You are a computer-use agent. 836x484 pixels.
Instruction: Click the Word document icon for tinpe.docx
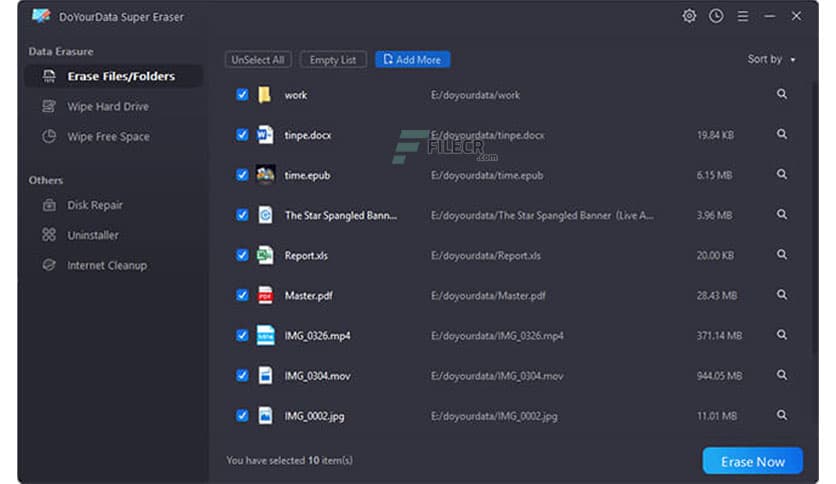point(265,135)
